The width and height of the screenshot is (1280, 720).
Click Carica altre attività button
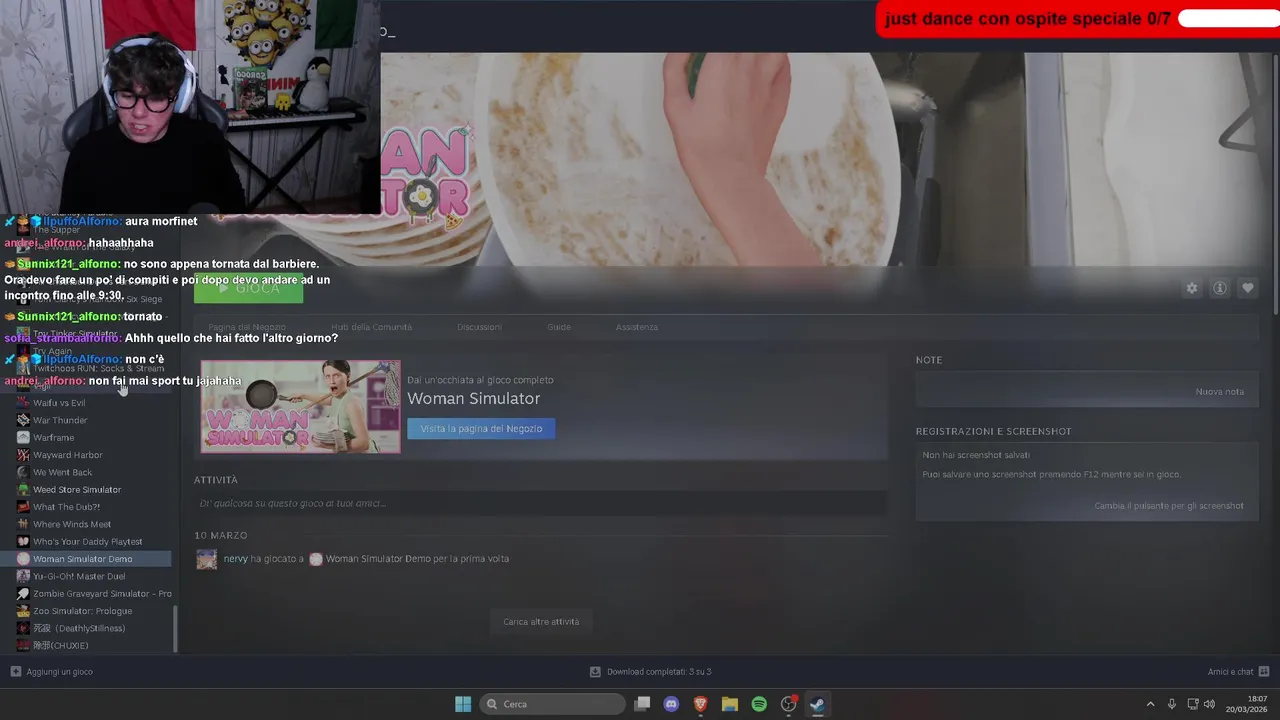coord(541,621)
